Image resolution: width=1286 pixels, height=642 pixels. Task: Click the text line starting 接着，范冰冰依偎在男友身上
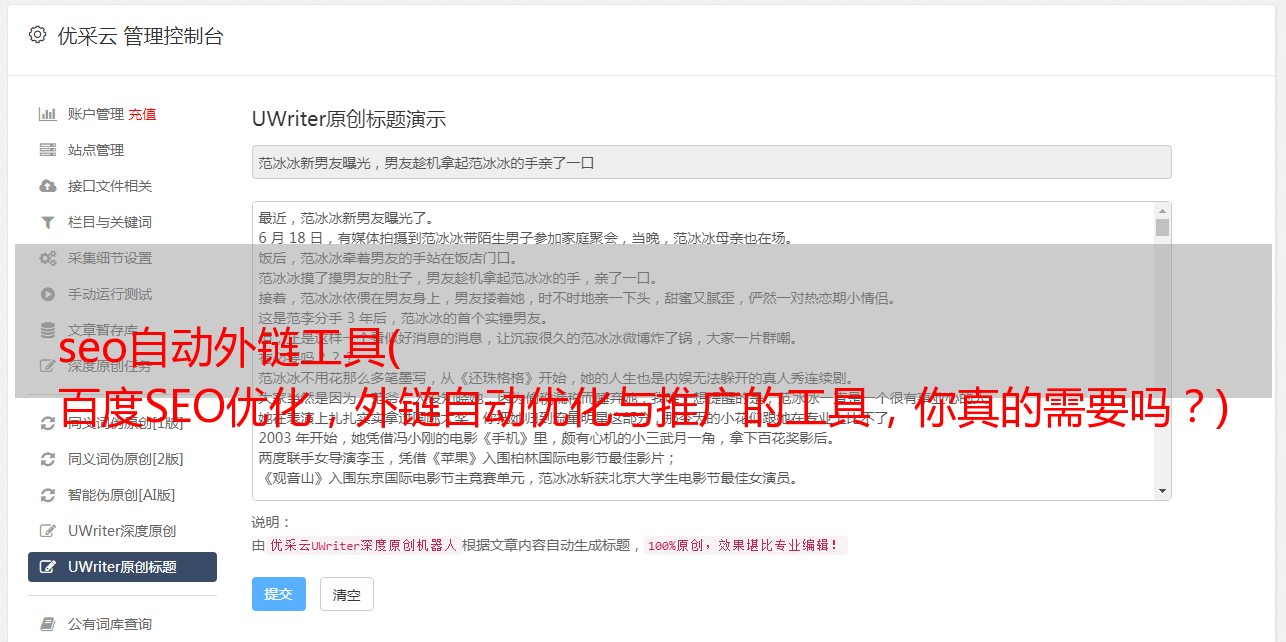pyautogui.click(x=578, y=298)
